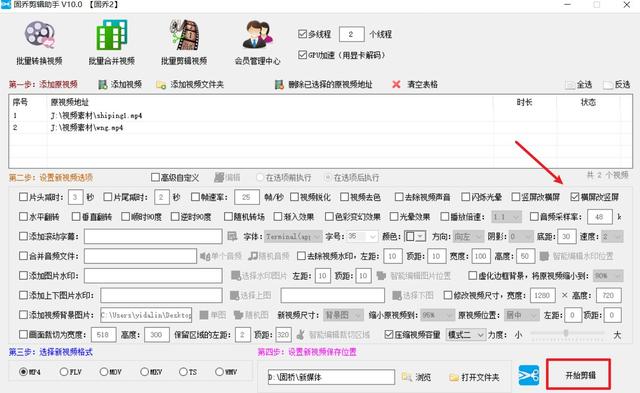Enable 去除视频声音 checkbox
Screen dimensions: 640x393
pos(399,197)
